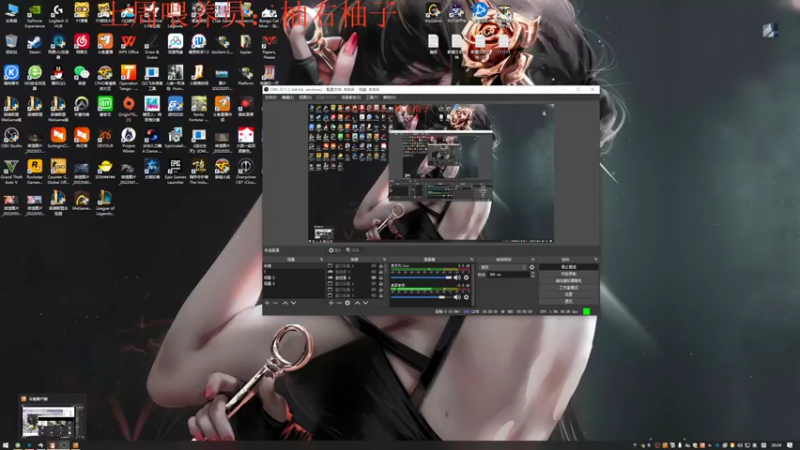
Task: Open the OBS Scene Collection (场景集合) menu
Action: coord(351,97)
